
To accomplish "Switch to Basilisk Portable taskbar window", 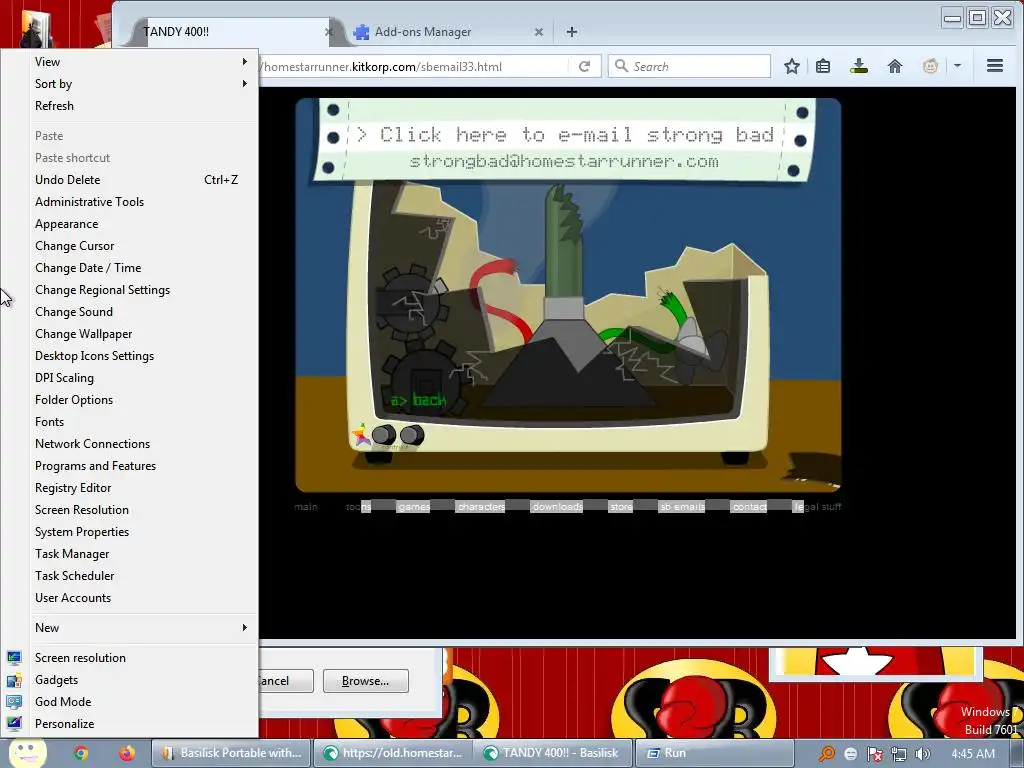I will click(x=231, y=753).
